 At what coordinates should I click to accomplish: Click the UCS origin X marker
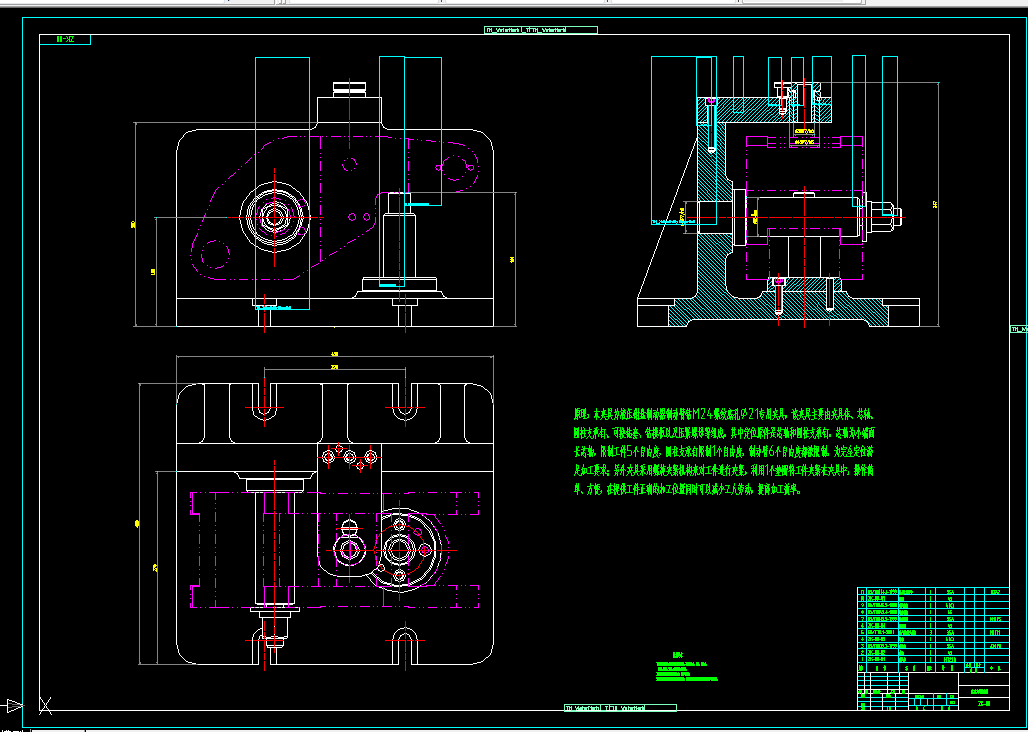[x=45, y=706]
